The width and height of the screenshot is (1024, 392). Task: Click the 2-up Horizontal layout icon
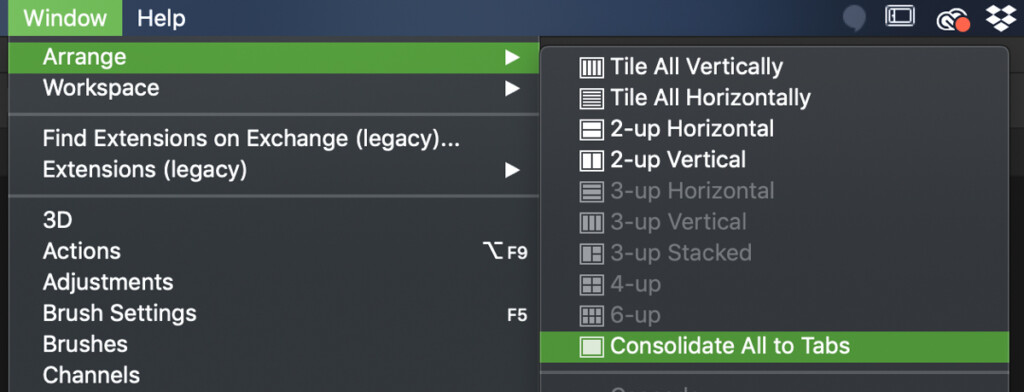coord(591,129)
